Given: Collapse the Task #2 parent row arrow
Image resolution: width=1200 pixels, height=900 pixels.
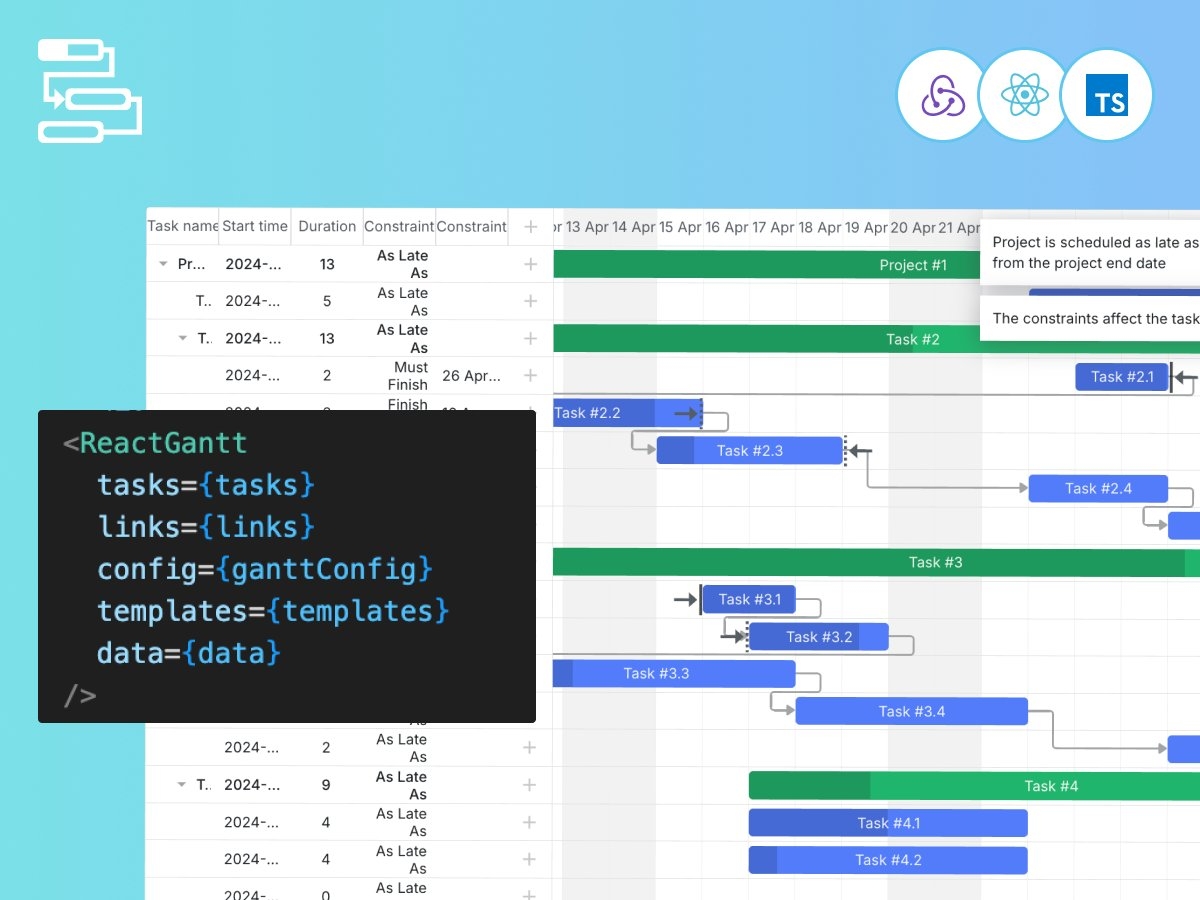Looking at the screenshot, I should point(182,338).
